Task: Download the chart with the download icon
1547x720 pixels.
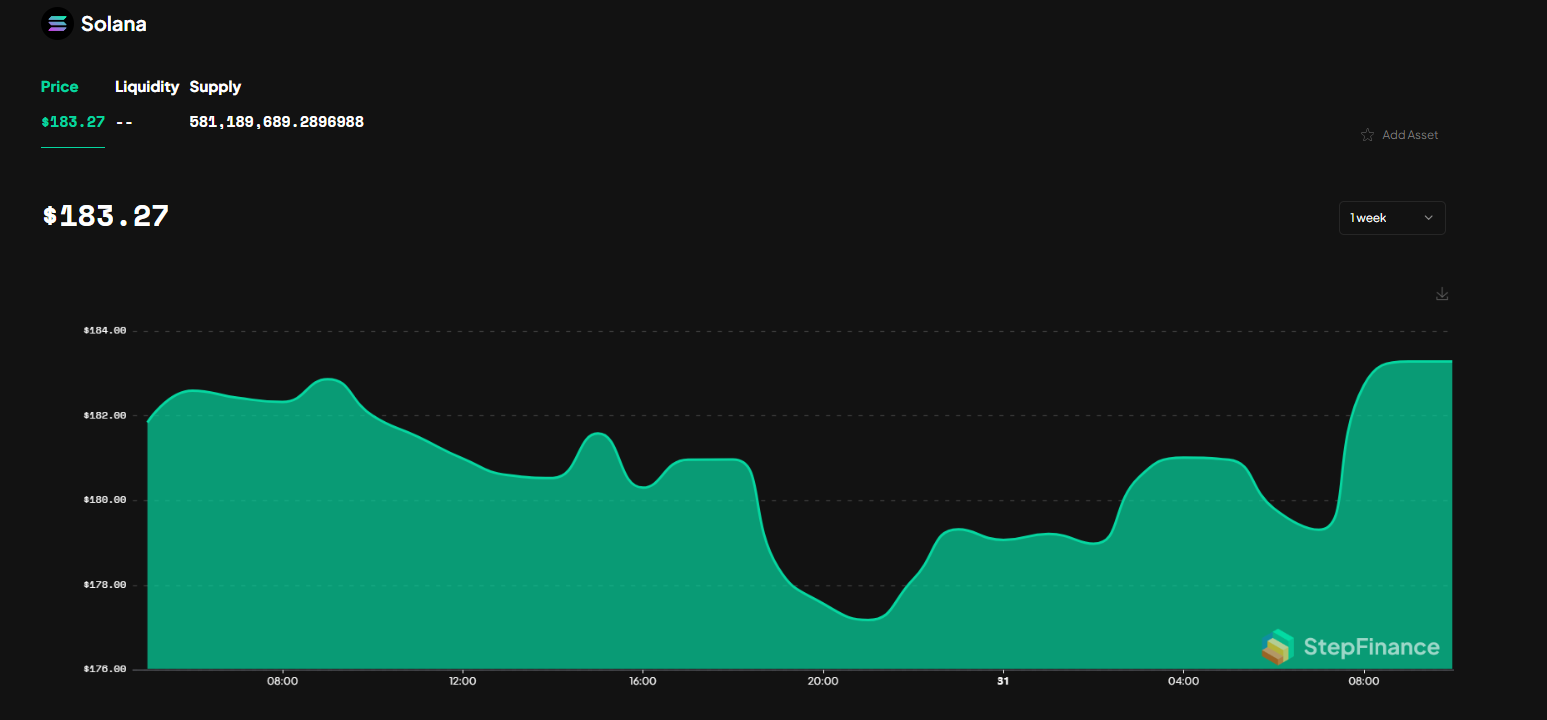Action: point(1441,294)
